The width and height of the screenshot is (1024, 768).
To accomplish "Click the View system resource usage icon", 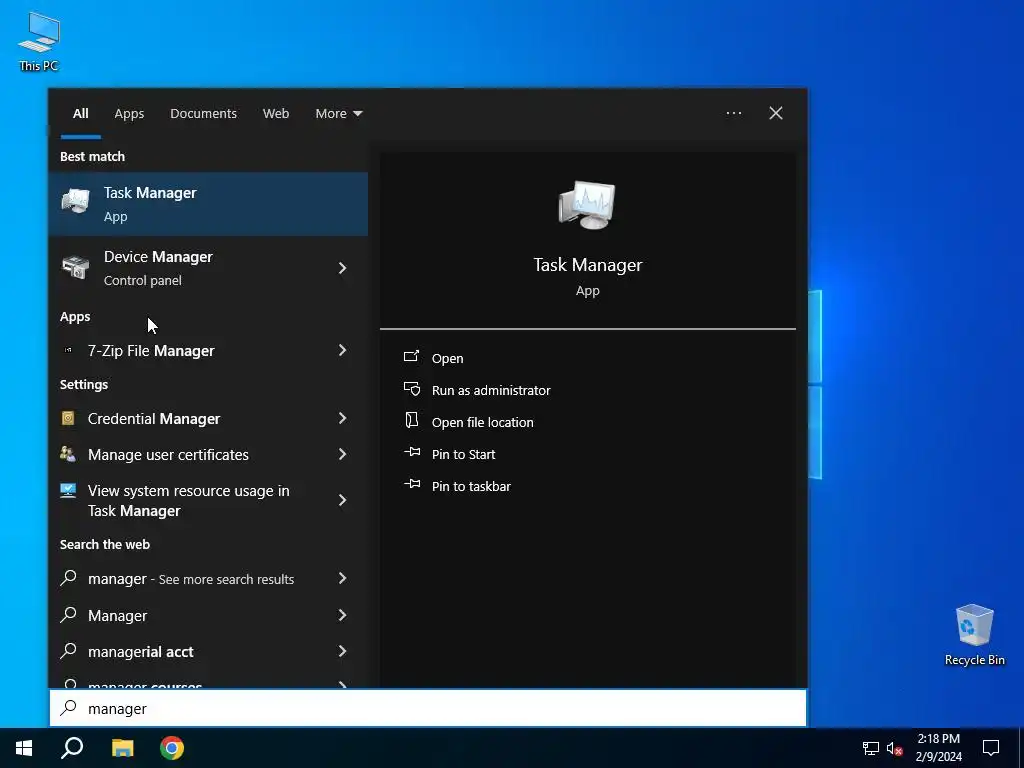I will [x=68, y=490].
